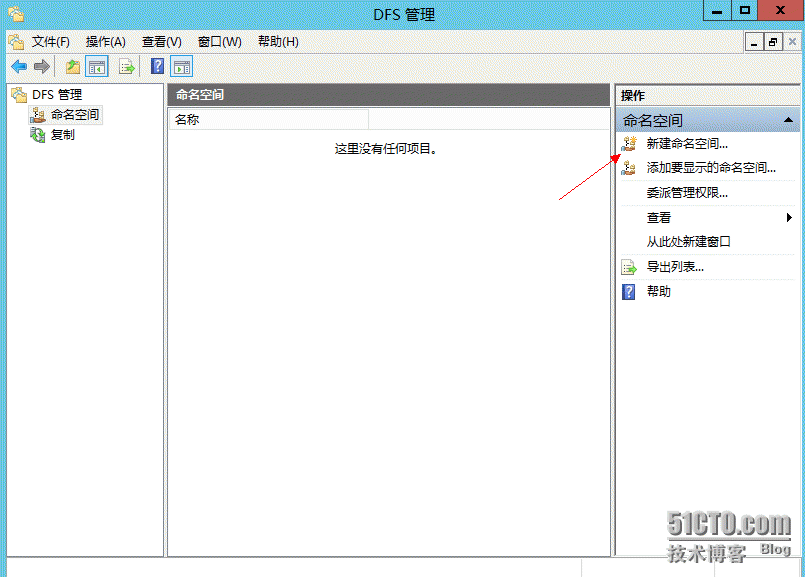Screen dimensions: 805x577
Task: Click the 操作 pane header
Action: pos(707,95)
